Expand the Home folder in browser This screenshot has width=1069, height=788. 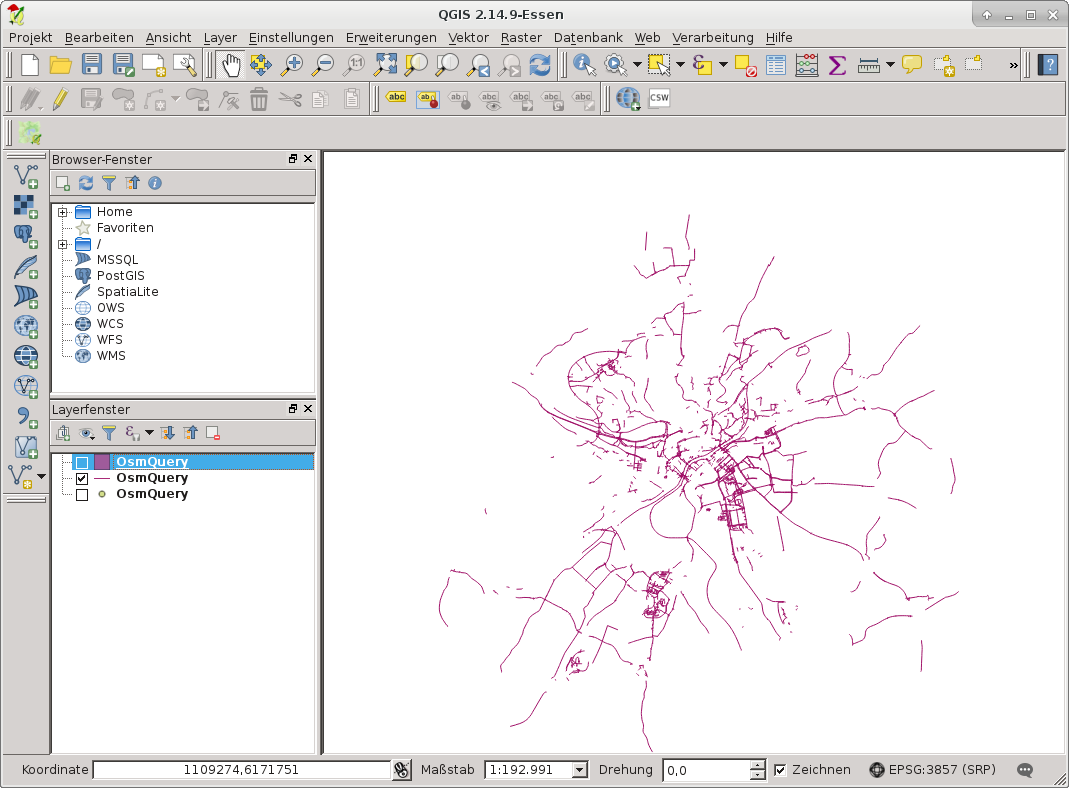(x=63, y=212)
